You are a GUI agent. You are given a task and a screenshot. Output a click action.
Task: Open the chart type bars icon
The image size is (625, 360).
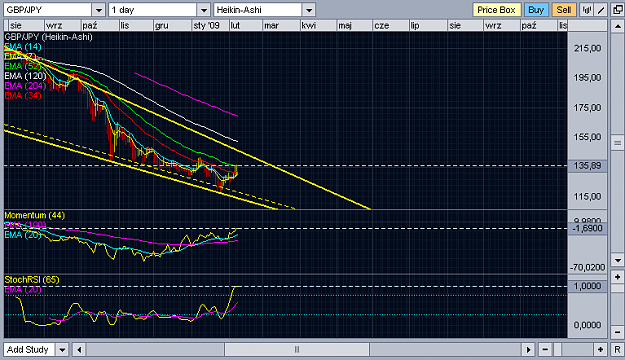pos(586,10)
